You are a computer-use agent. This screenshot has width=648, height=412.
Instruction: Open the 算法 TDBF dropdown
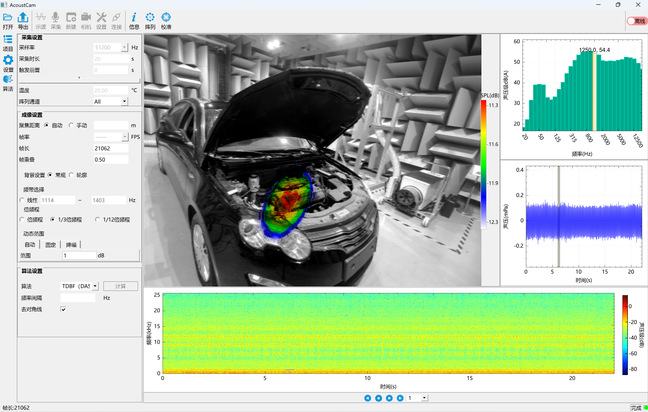tap(80, 286)
